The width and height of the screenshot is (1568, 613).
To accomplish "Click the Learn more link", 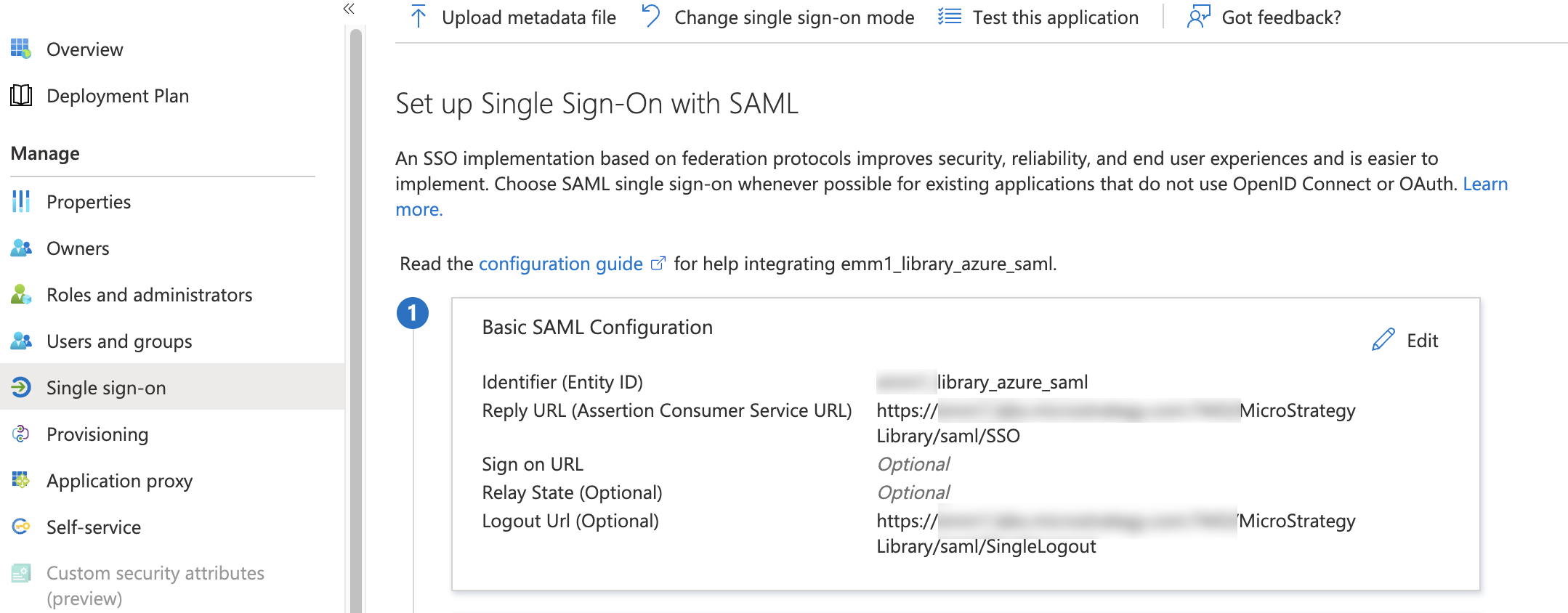I will coord(1484,184).
